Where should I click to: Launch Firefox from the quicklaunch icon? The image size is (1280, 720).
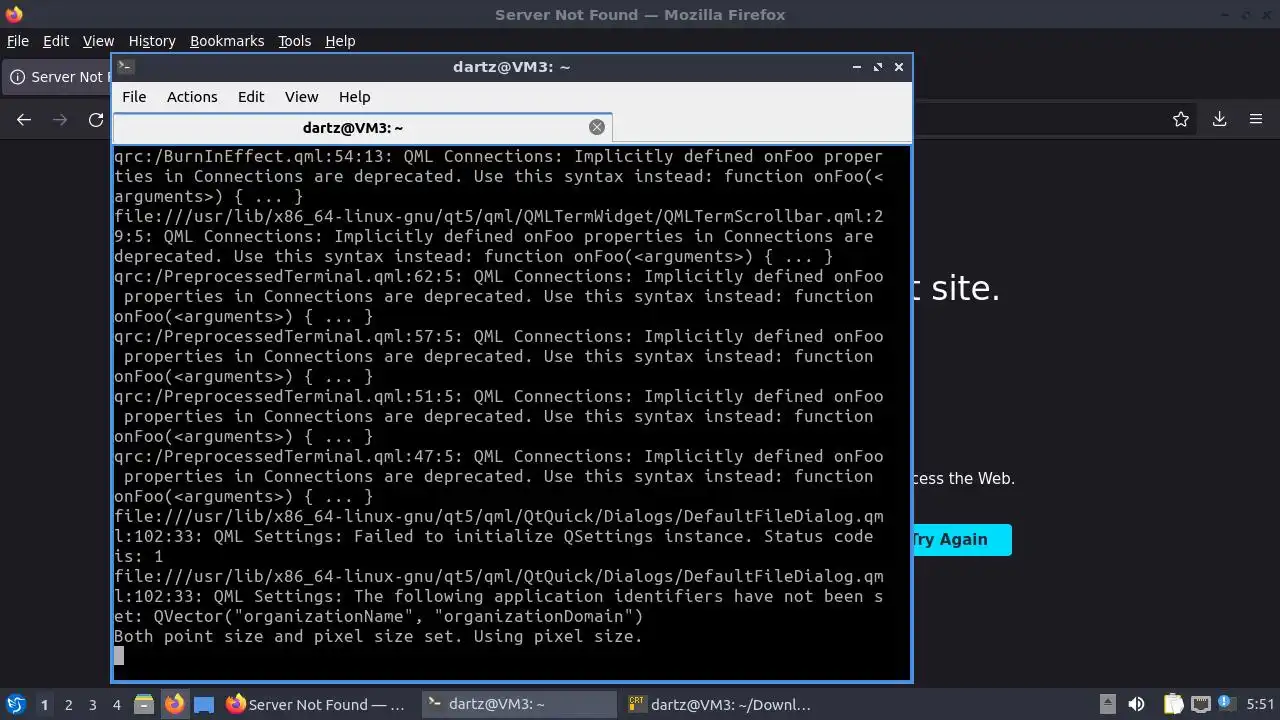click(174, 704)
